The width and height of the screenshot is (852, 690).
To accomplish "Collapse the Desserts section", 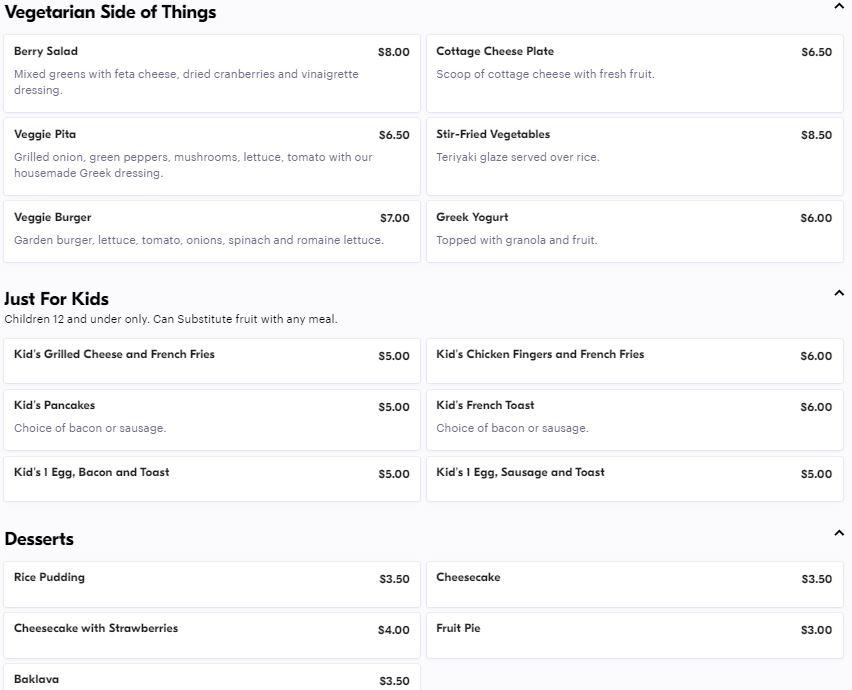I will pyautogui.click(x=839, y=533).
